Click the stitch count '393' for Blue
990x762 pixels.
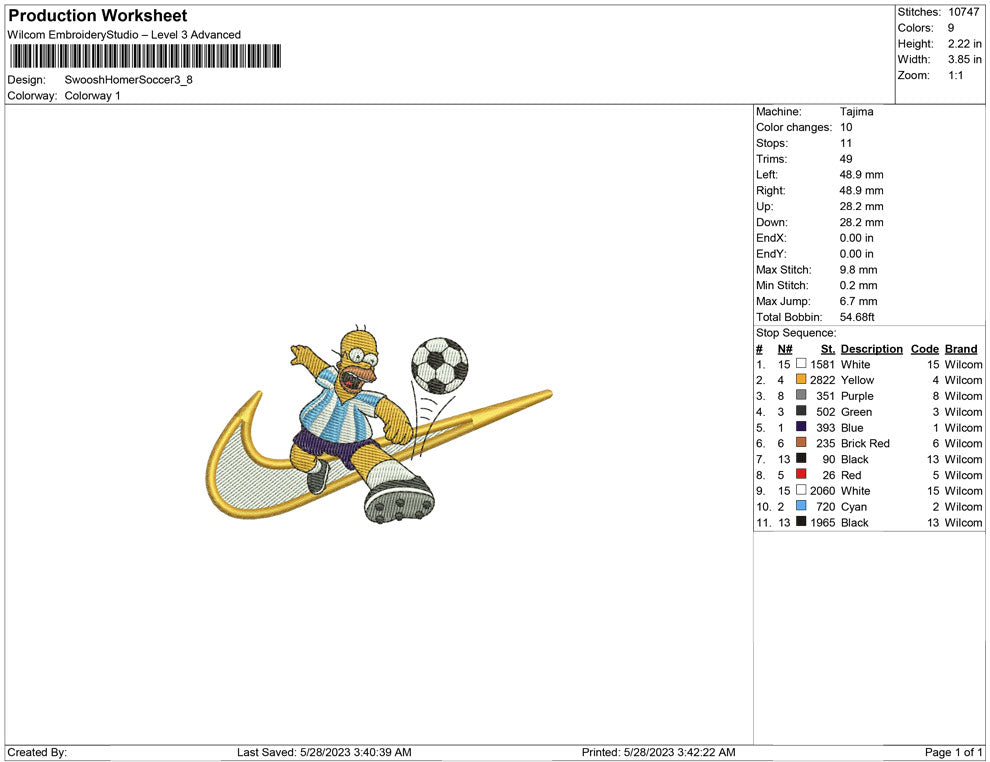point(826,427)
